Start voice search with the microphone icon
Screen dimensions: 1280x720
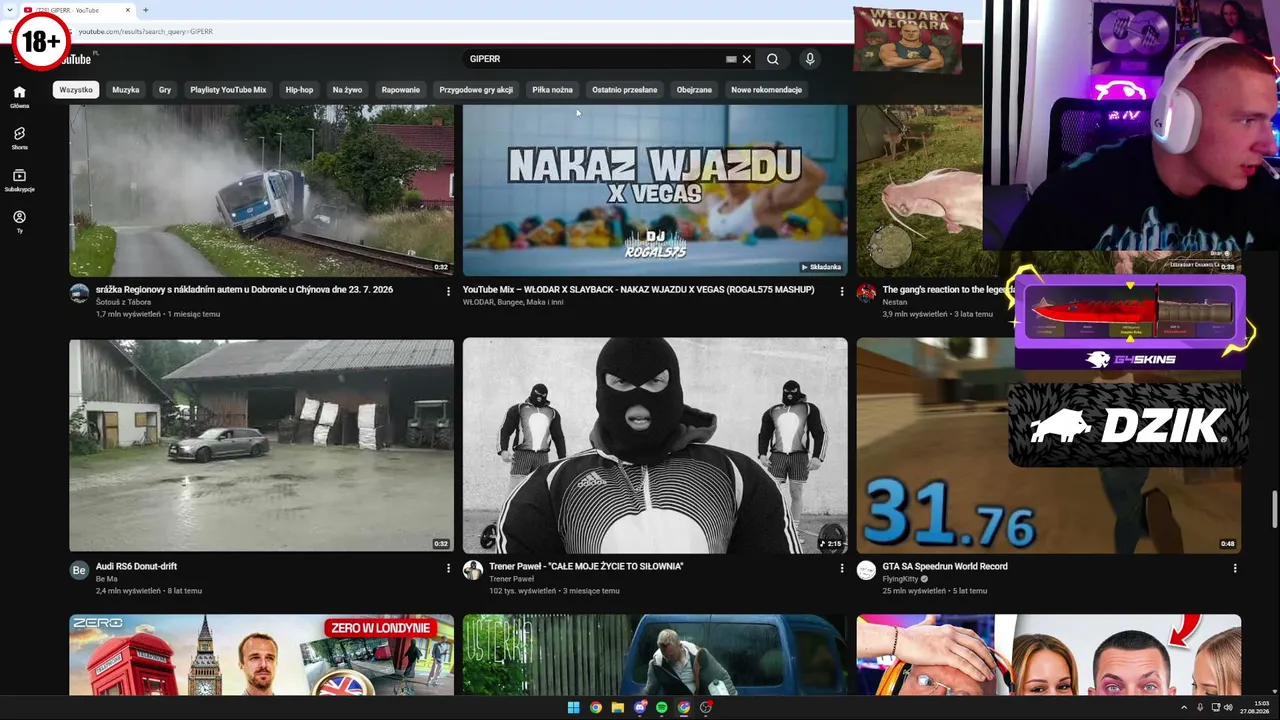[810, 59]
